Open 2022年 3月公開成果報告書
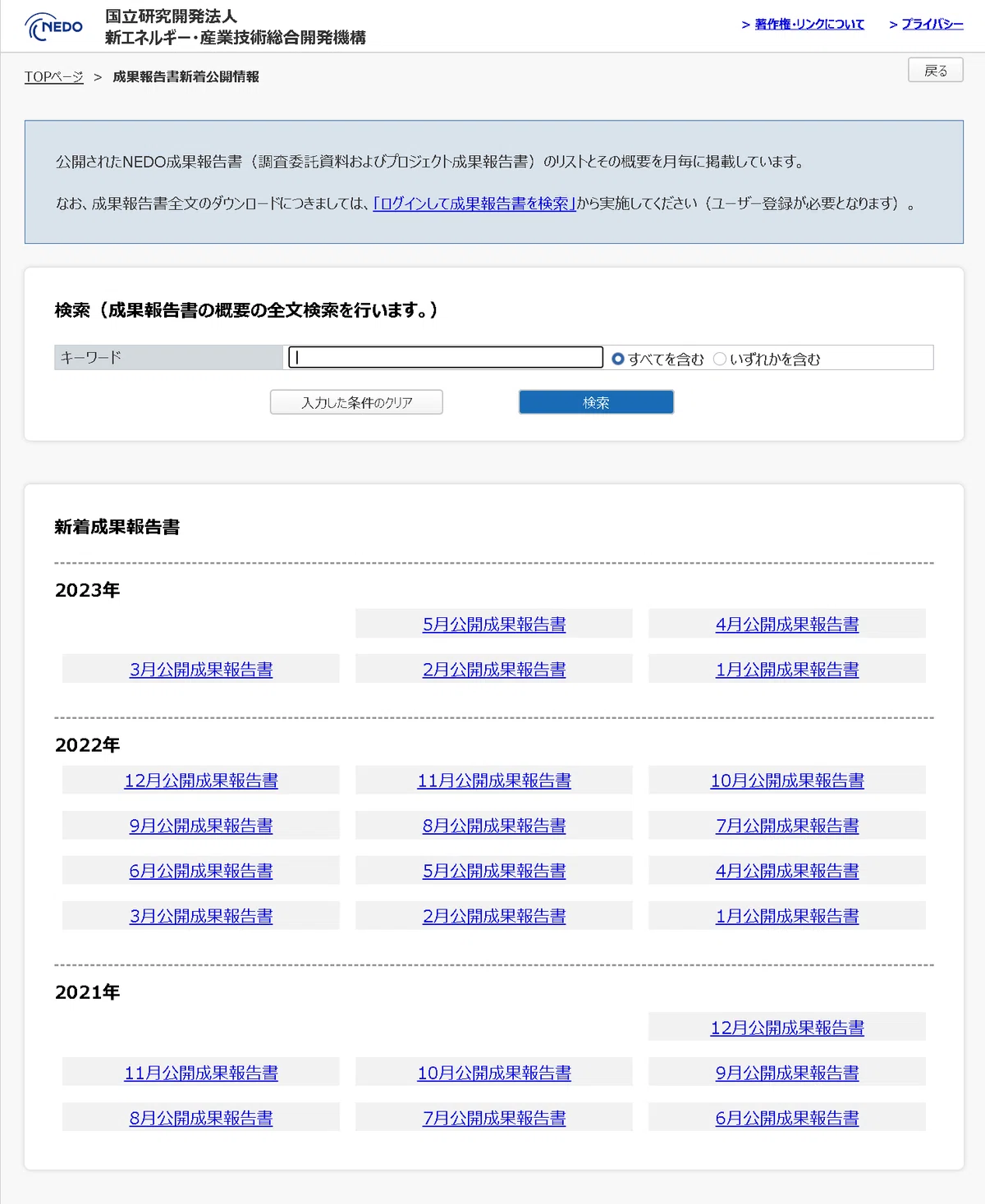Viewport: 985px width, 1204px height. click(x=201, y=916)
